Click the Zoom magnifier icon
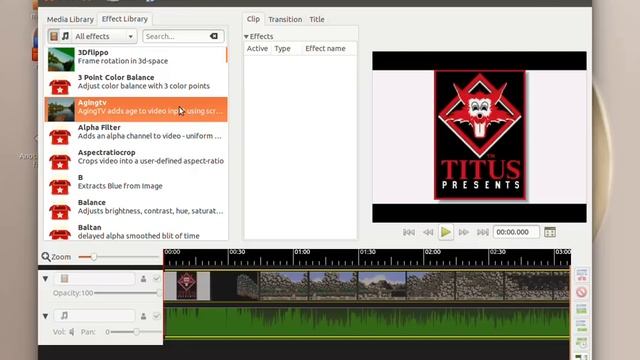640x360 pixels. tap(46, 257)
